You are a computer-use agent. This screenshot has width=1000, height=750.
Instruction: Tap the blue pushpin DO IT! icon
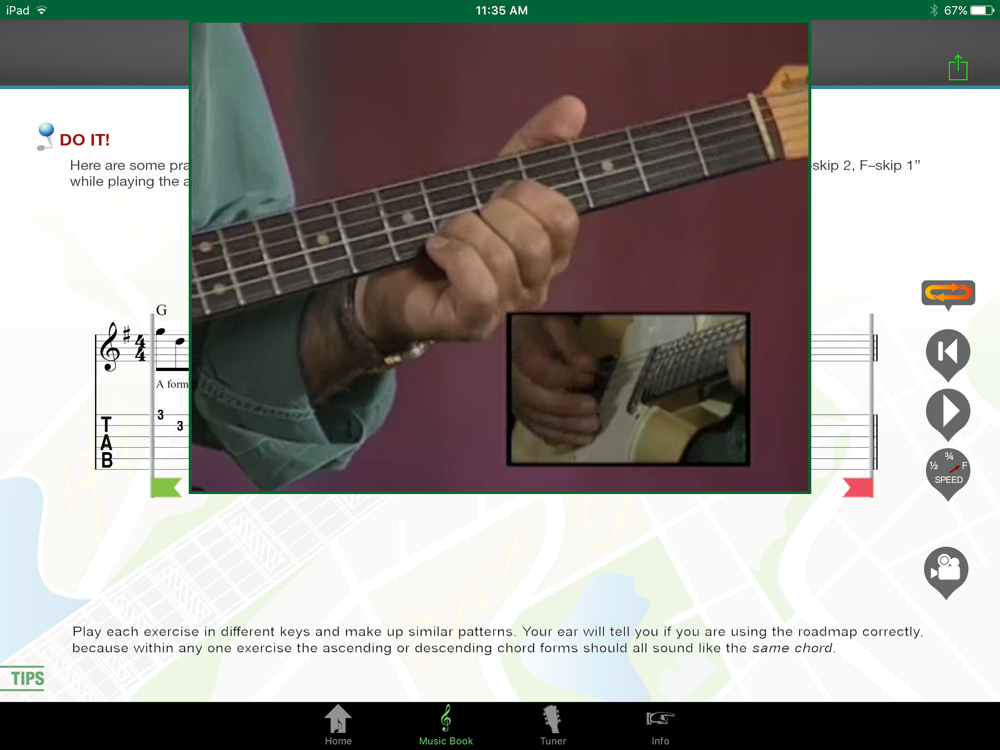45,136
